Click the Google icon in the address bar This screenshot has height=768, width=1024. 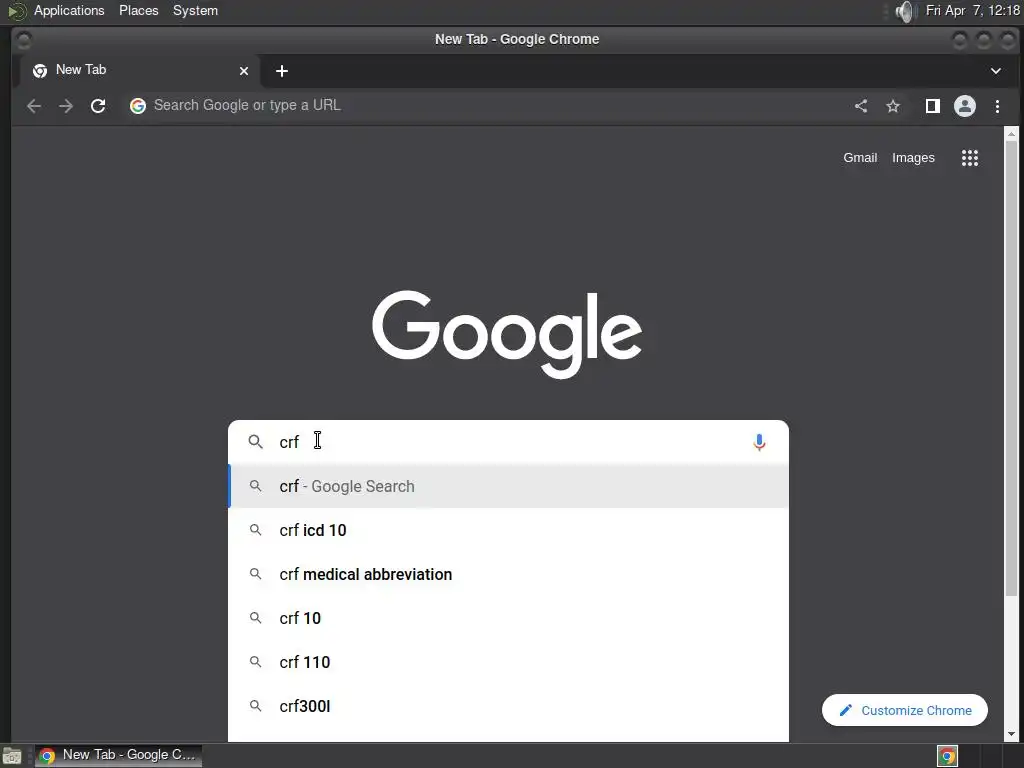[138, 106]
